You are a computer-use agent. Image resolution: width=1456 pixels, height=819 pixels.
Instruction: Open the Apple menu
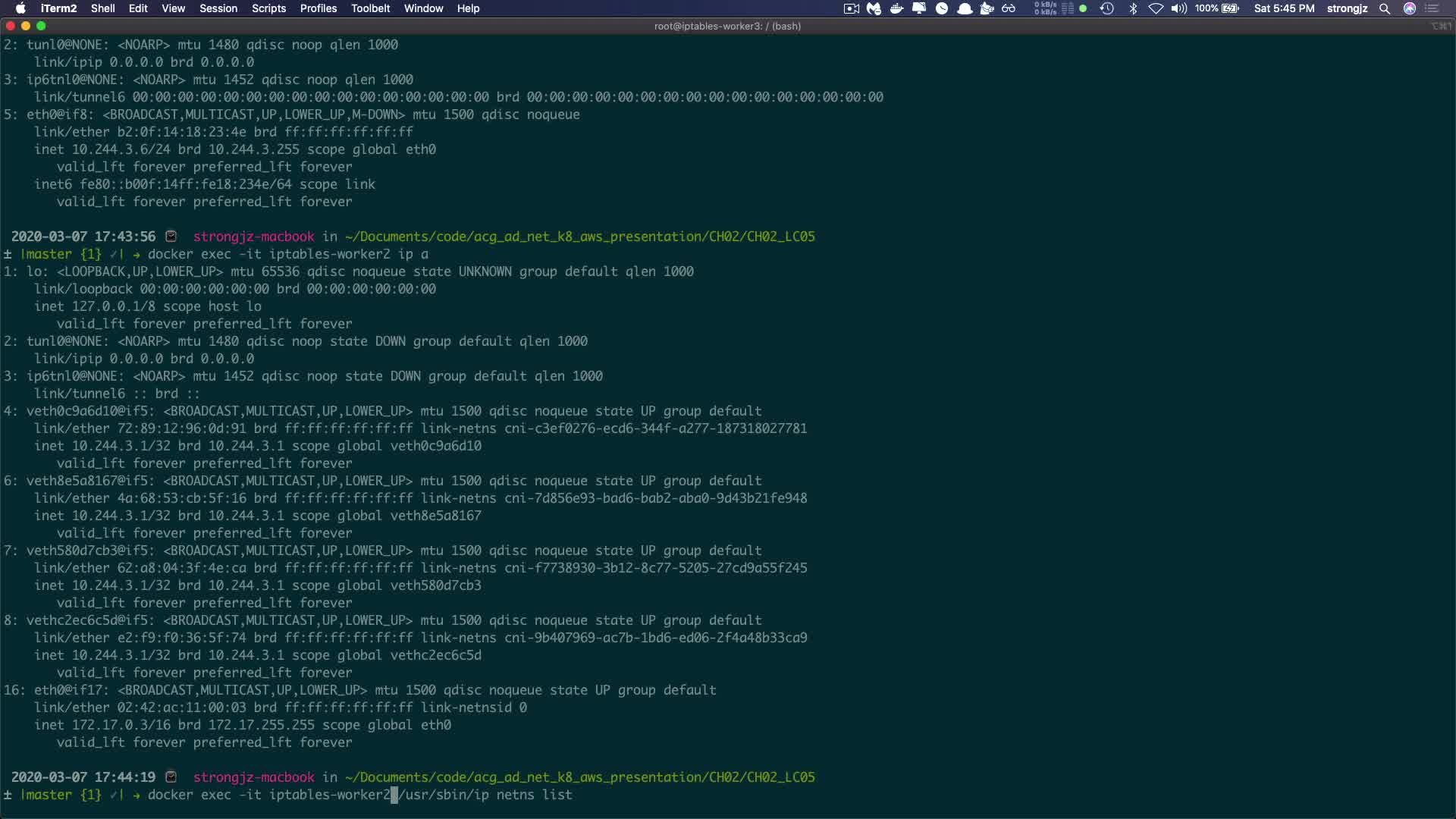point(20,8)
